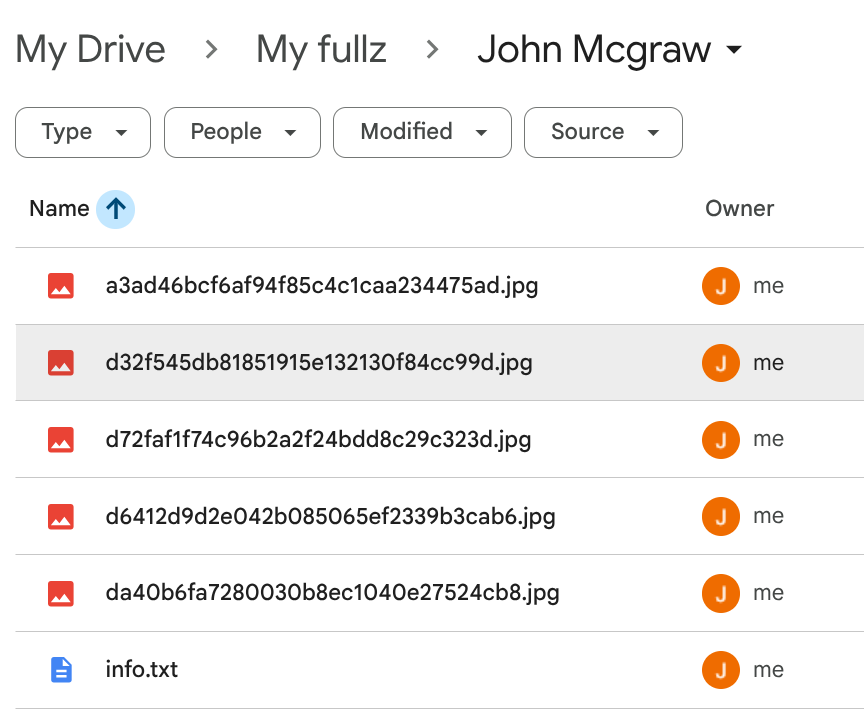This screenshot has height=728, width=864.
Task: Select file da40b6fa7280030b8ec1040e27524cb8.jpg
Action: click(x=333, y=594)
